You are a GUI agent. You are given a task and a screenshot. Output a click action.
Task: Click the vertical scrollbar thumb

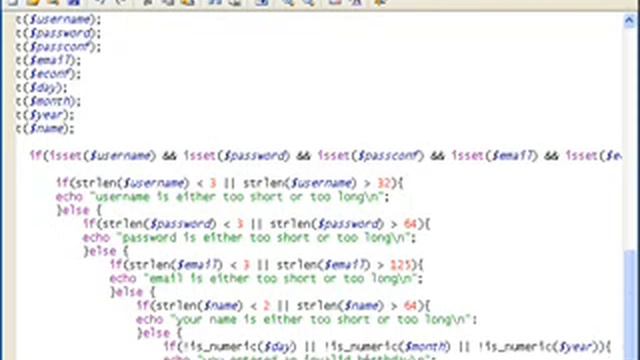tap(630, 305)
